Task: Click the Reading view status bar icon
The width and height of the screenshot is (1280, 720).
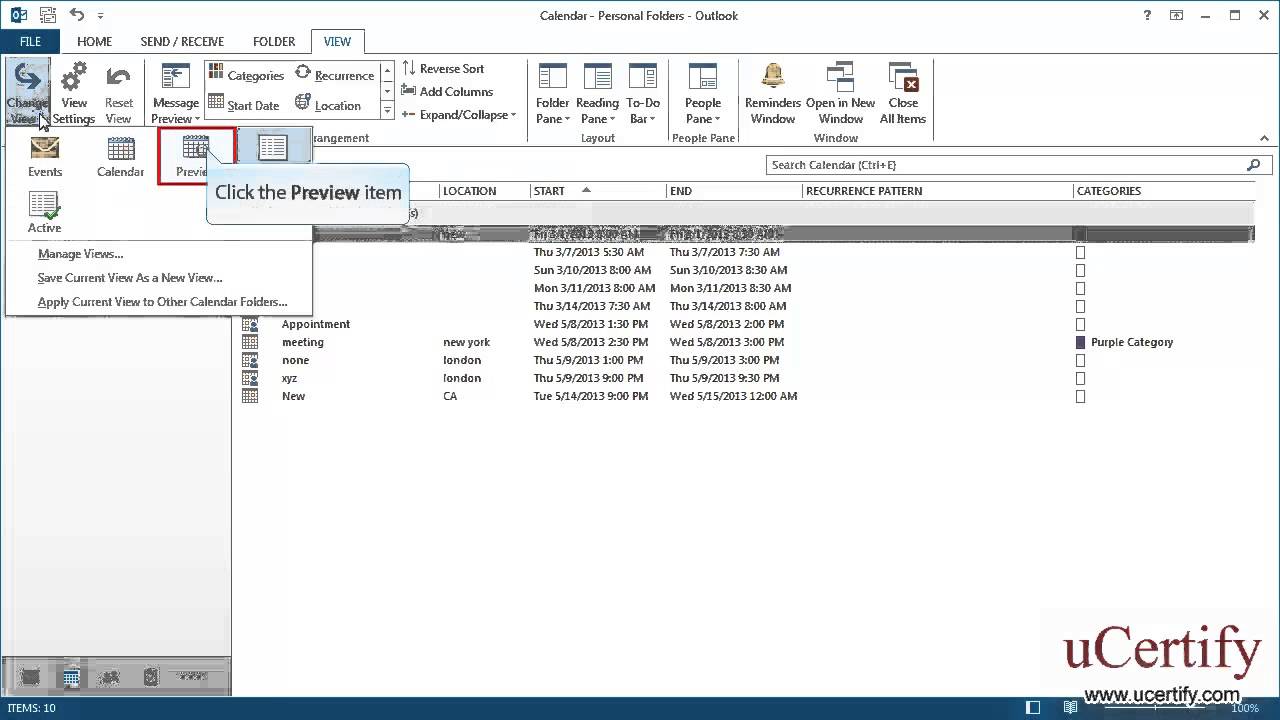Action: pos(1070,708)
